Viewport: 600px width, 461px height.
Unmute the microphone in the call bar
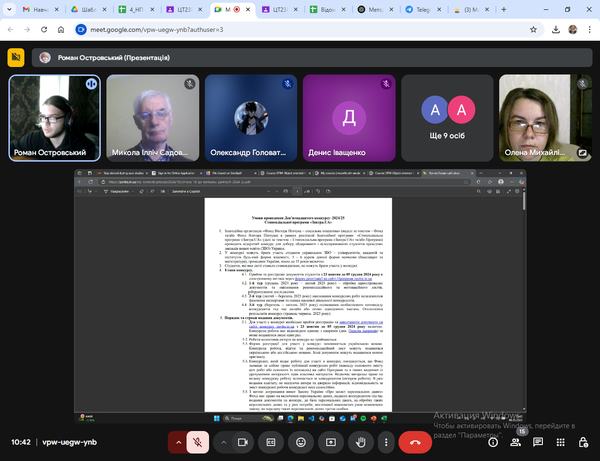[200, 441]
